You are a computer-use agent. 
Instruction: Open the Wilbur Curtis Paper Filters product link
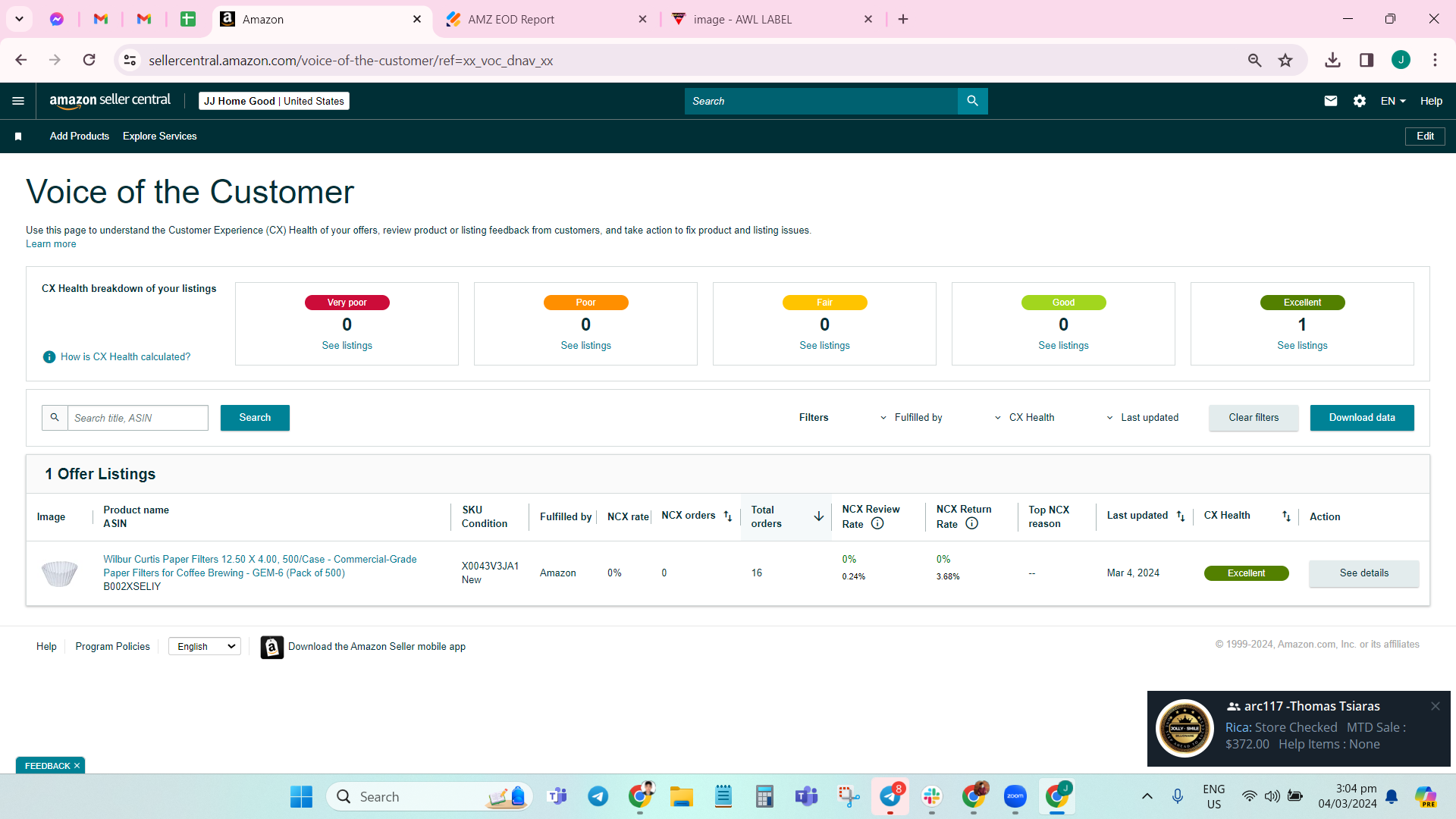click(x=260, y=566)
